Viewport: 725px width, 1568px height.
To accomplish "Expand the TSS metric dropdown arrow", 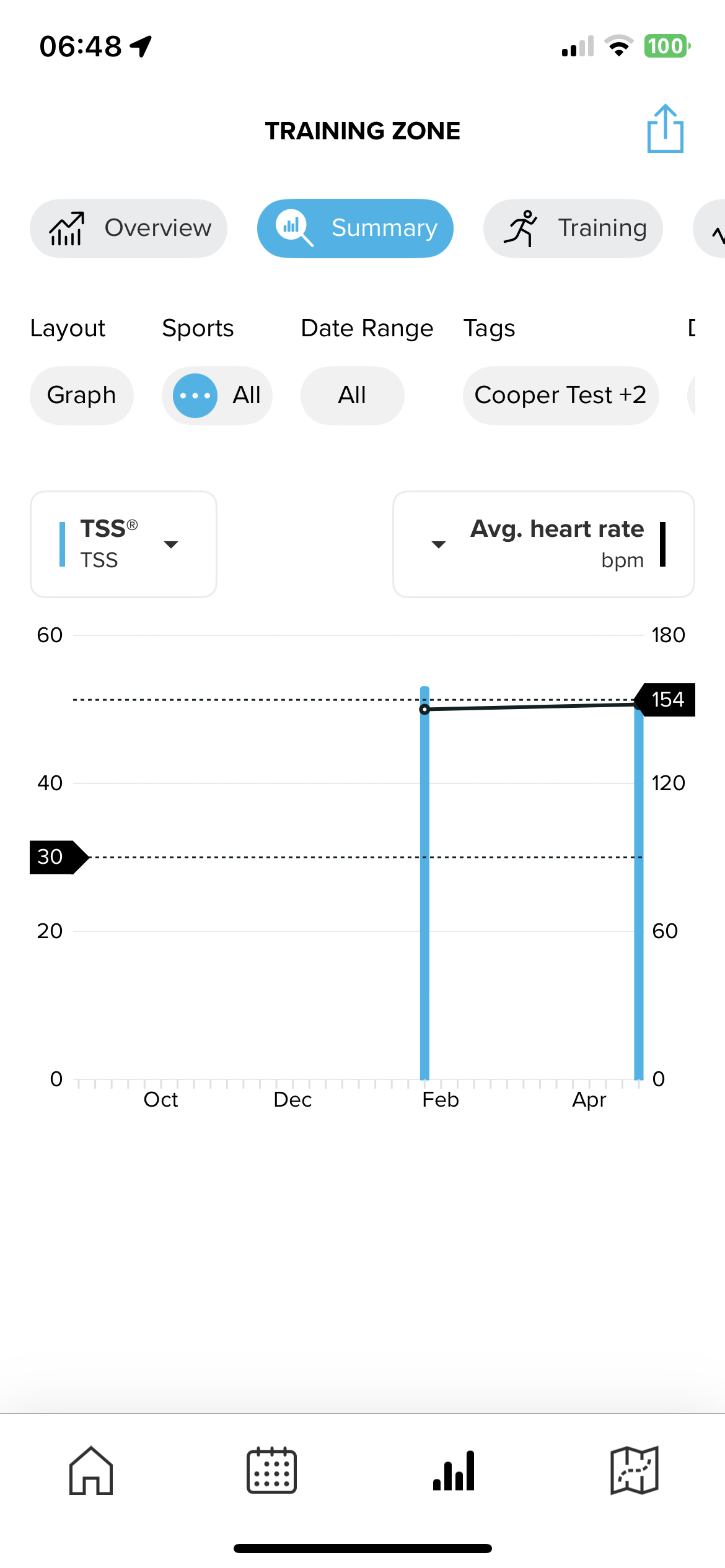I will click(x=171, y=544).
